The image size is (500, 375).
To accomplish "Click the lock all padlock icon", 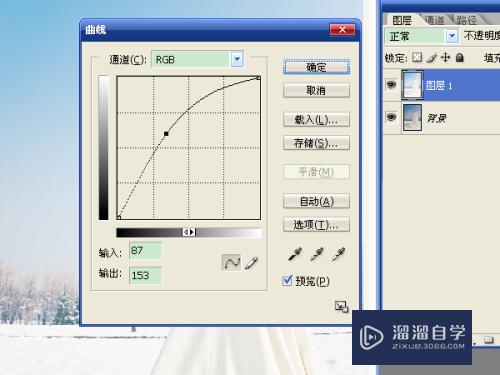I will 460,58.
